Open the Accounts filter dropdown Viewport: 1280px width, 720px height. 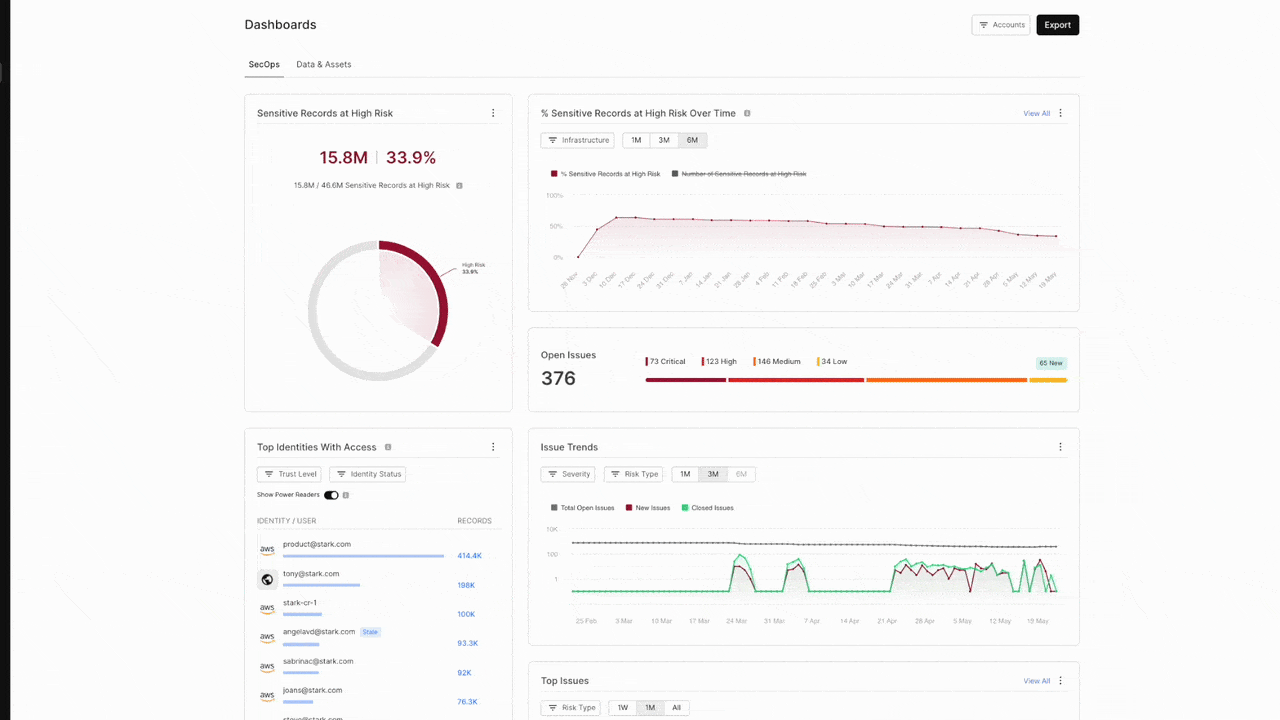tap(1001, 25)
